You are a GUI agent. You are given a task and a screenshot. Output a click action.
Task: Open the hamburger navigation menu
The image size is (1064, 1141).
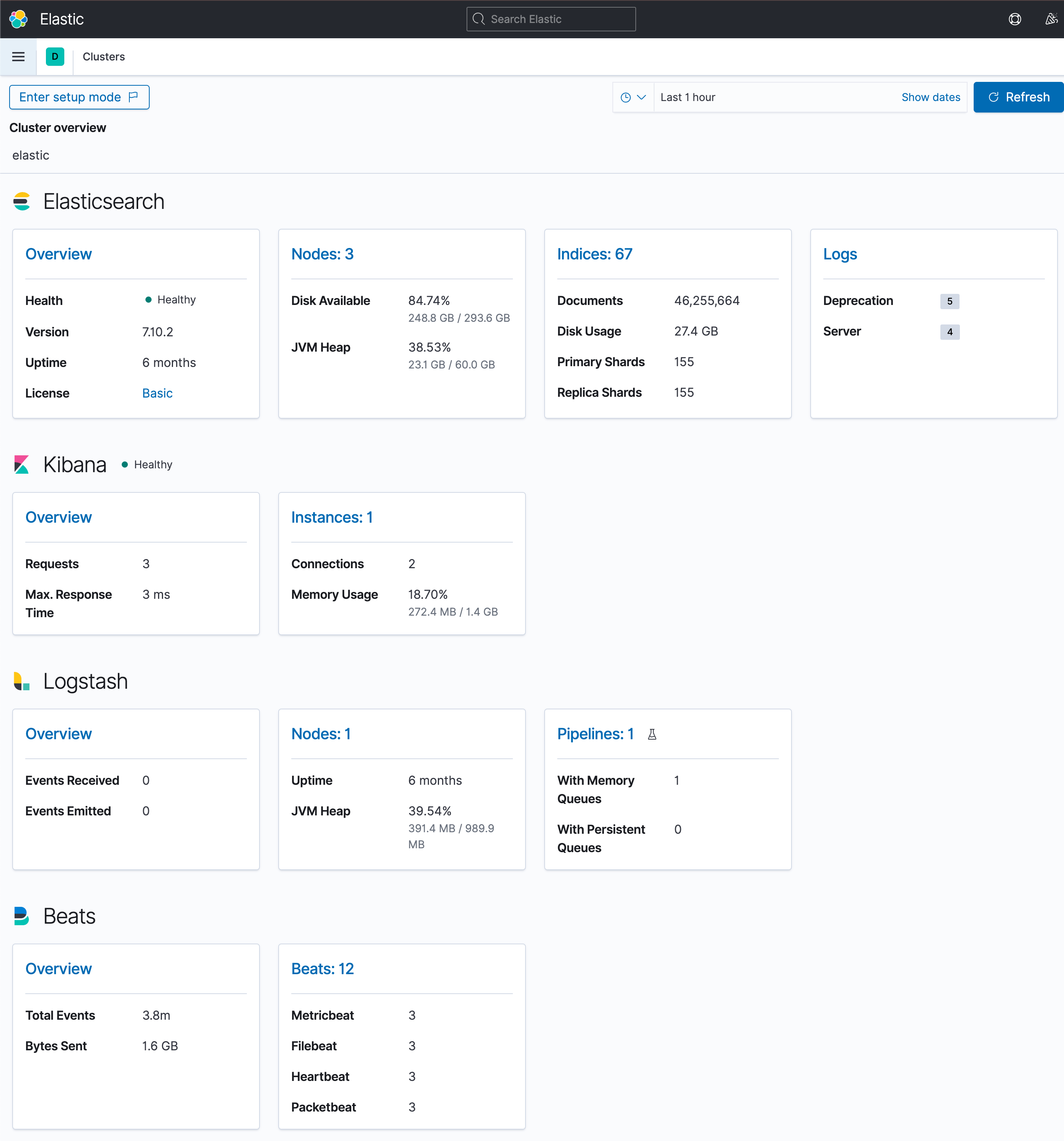(x=18, y=57)
